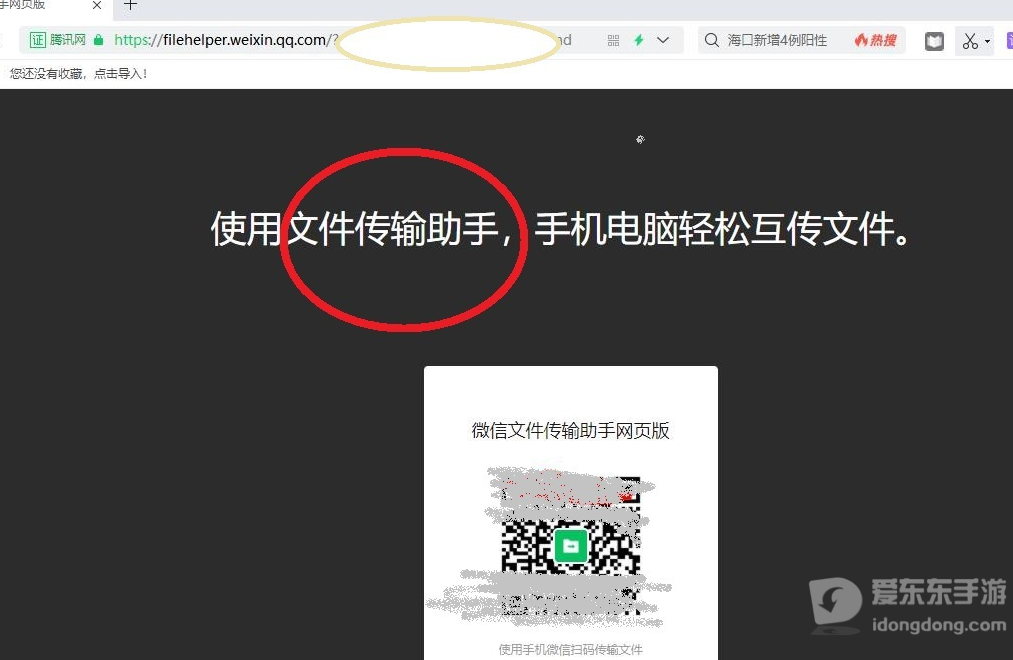Screen dimensions: 1013x660
Task: Click the book reader icon in toolbar
Action: (x=934, y=41)
